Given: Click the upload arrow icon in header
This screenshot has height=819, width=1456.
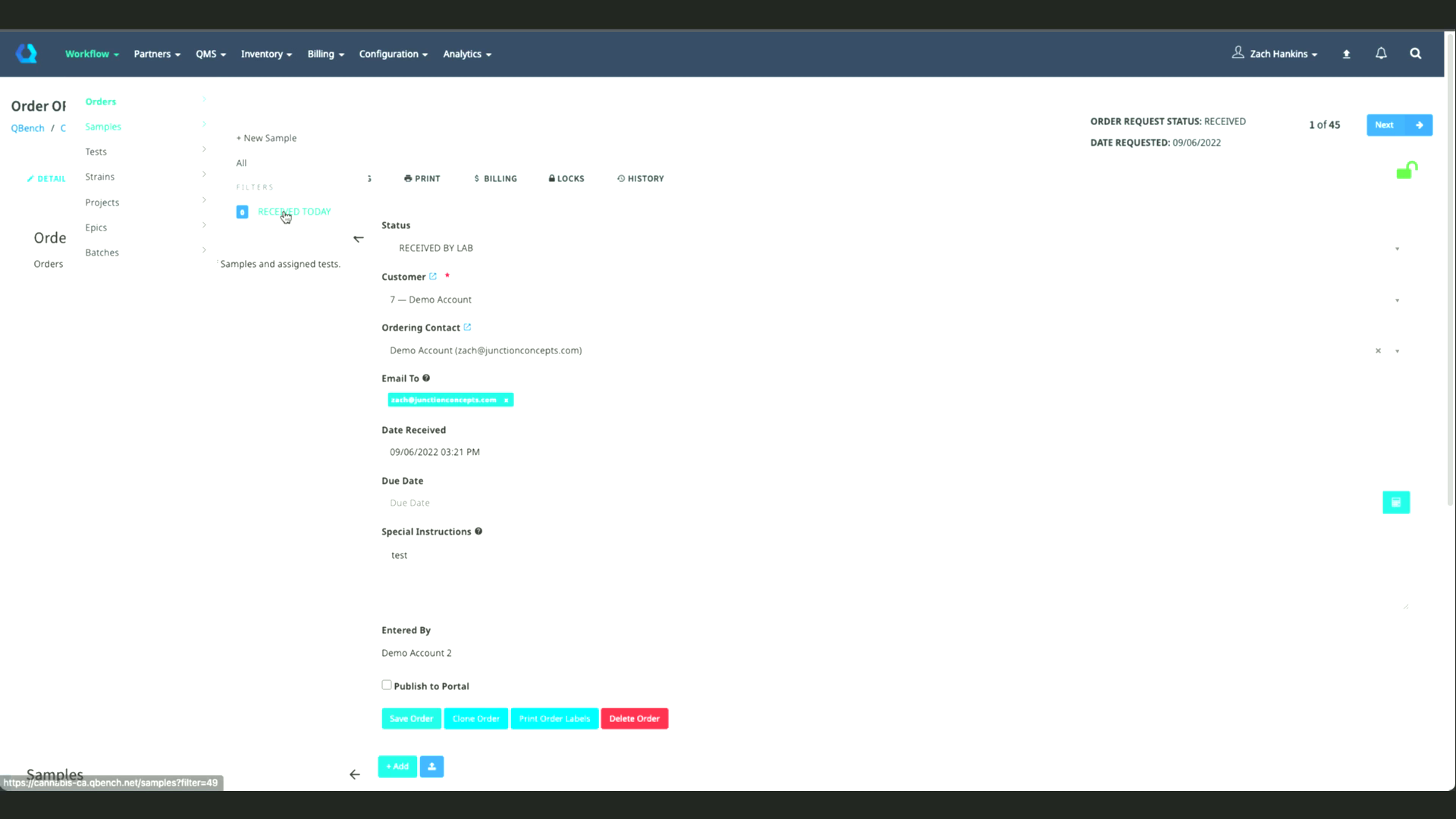Looking at the screenshot, I should [x=1346, y=54].
